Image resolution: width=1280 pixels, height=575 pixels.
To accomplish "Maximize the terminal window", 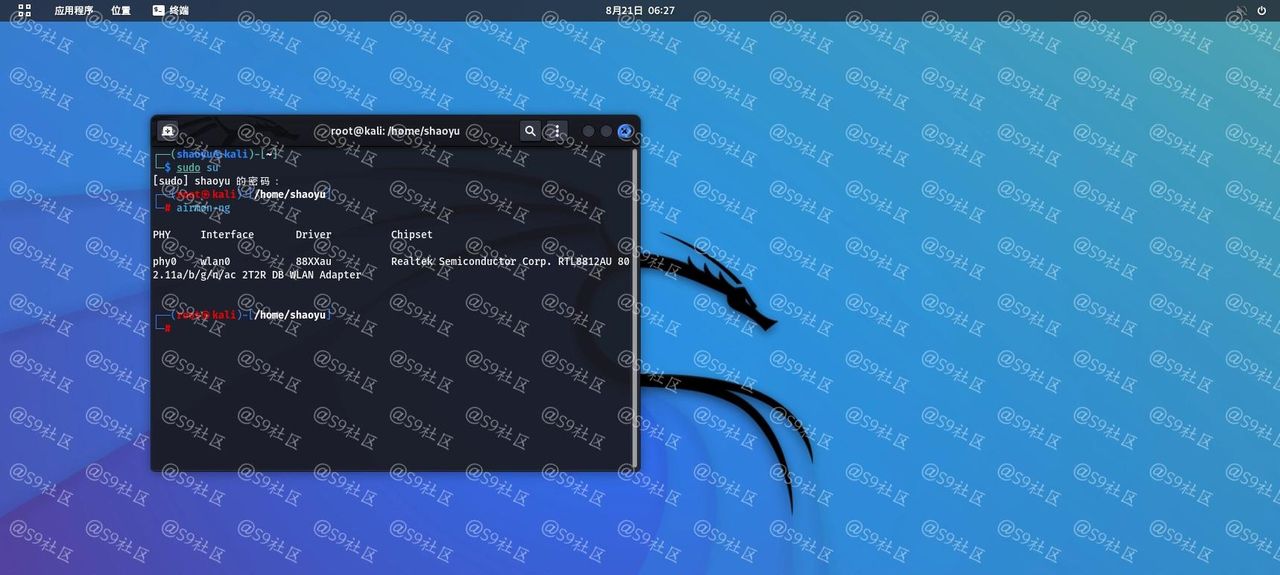I will (606, 131).
